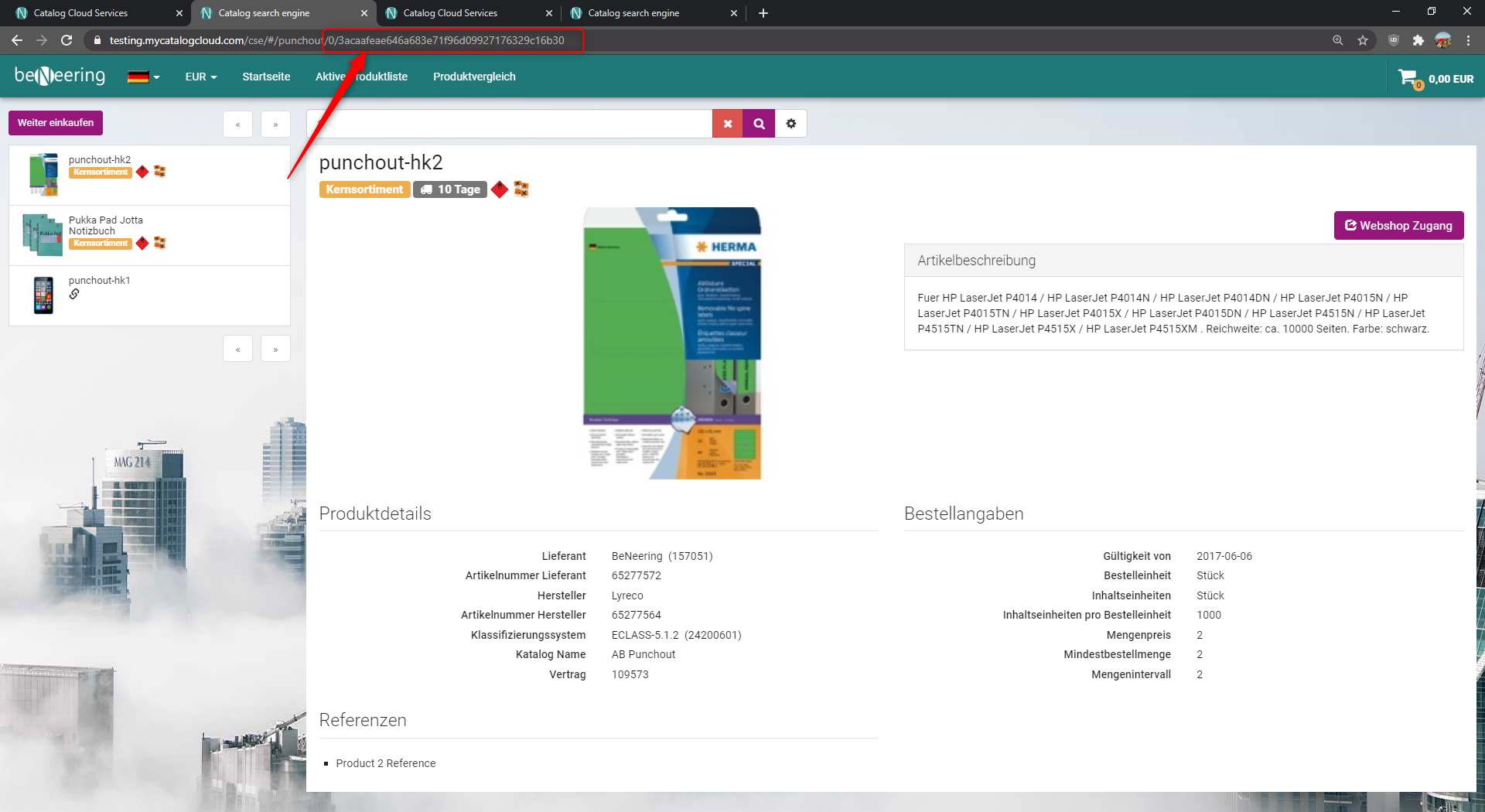Open the Chrome three-dot menu
This screenshot has height=812, width=1485.
point(1468,40)
